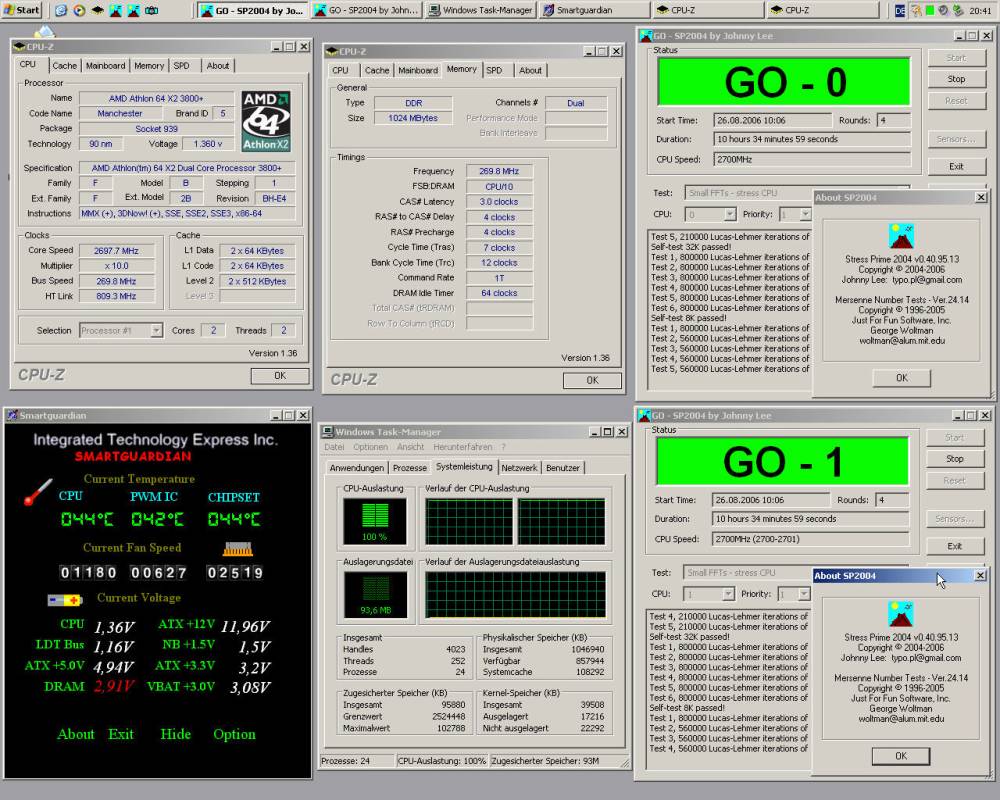Click OK in lower About SP2004 dialog
1000x800 pixels.
pyautogui.click(x=901, y=756)
